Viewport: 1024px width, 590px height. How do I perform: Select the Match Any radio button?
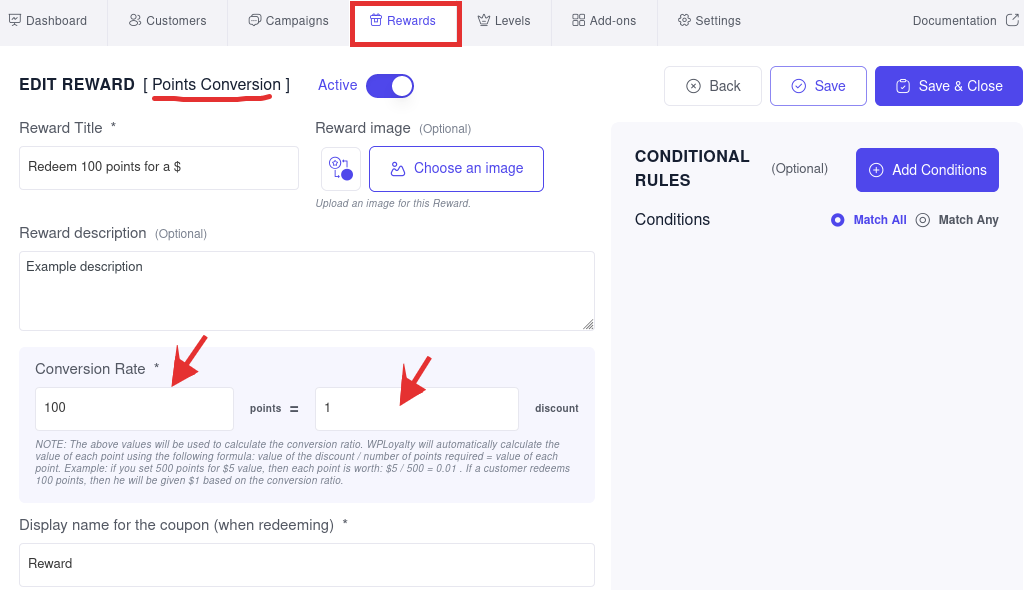click(923, 220)
